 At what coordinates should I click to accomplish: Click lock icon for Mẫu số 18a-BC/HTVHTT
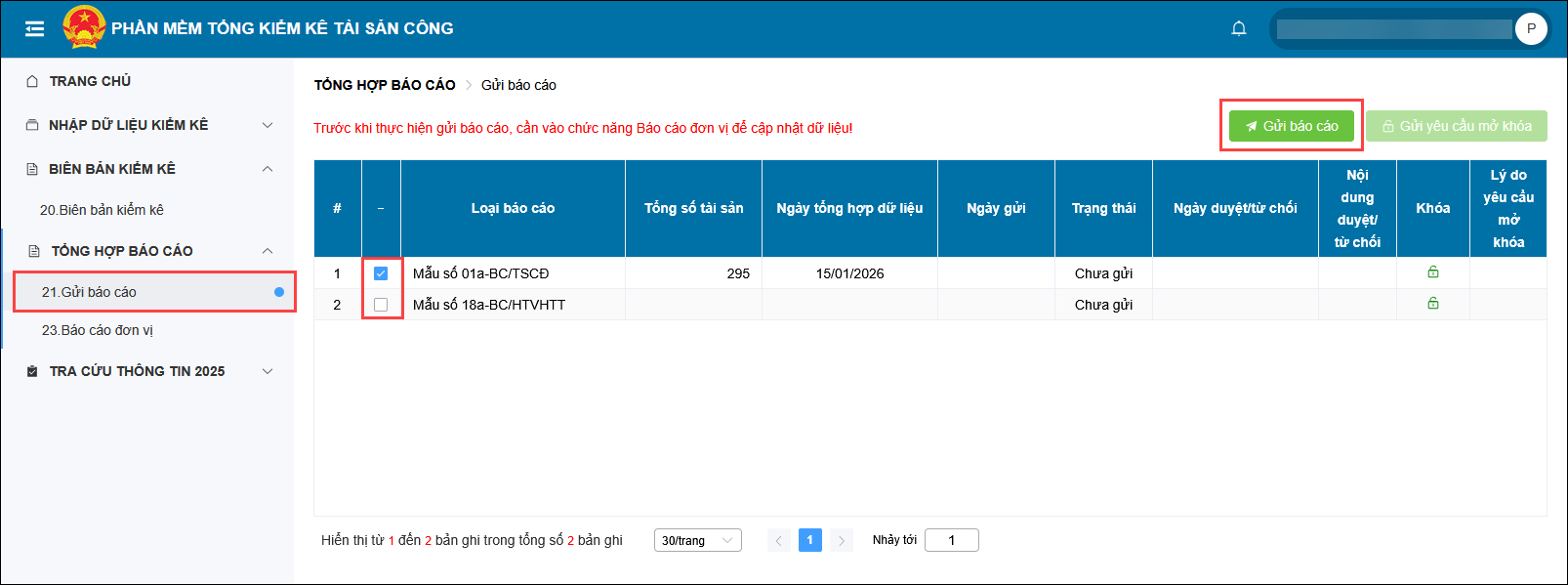point(1432,304)
